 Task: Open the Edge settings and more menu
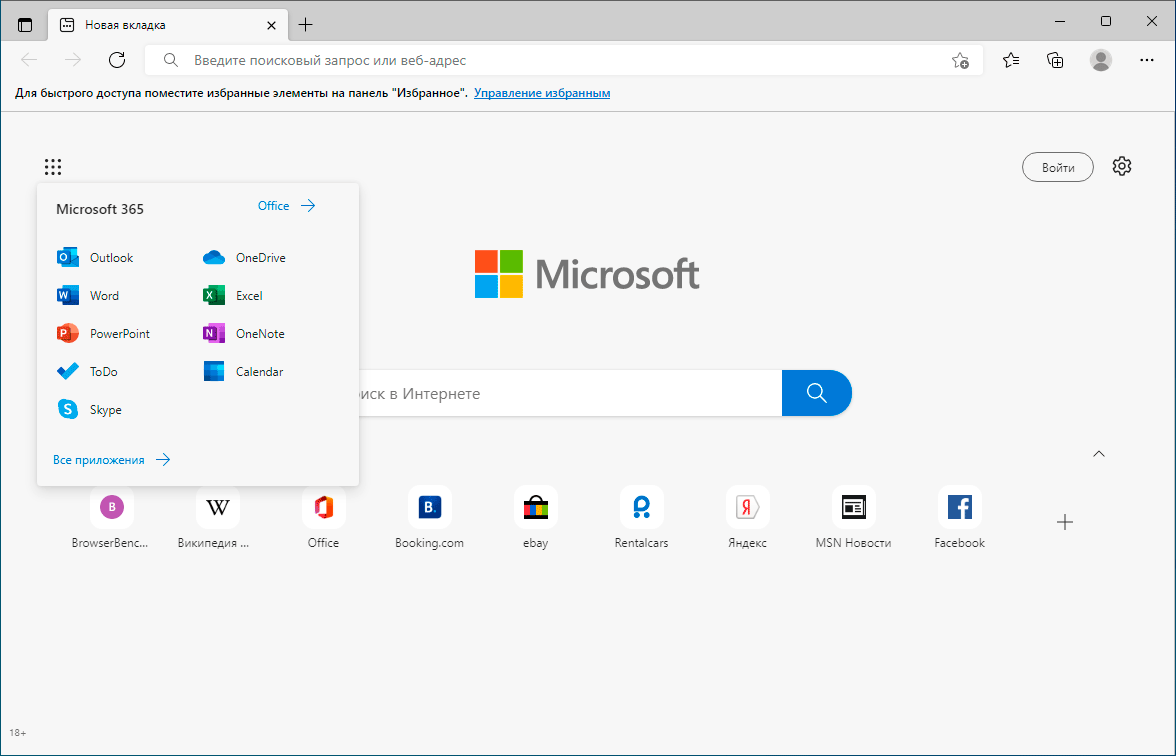[1147, 60]
